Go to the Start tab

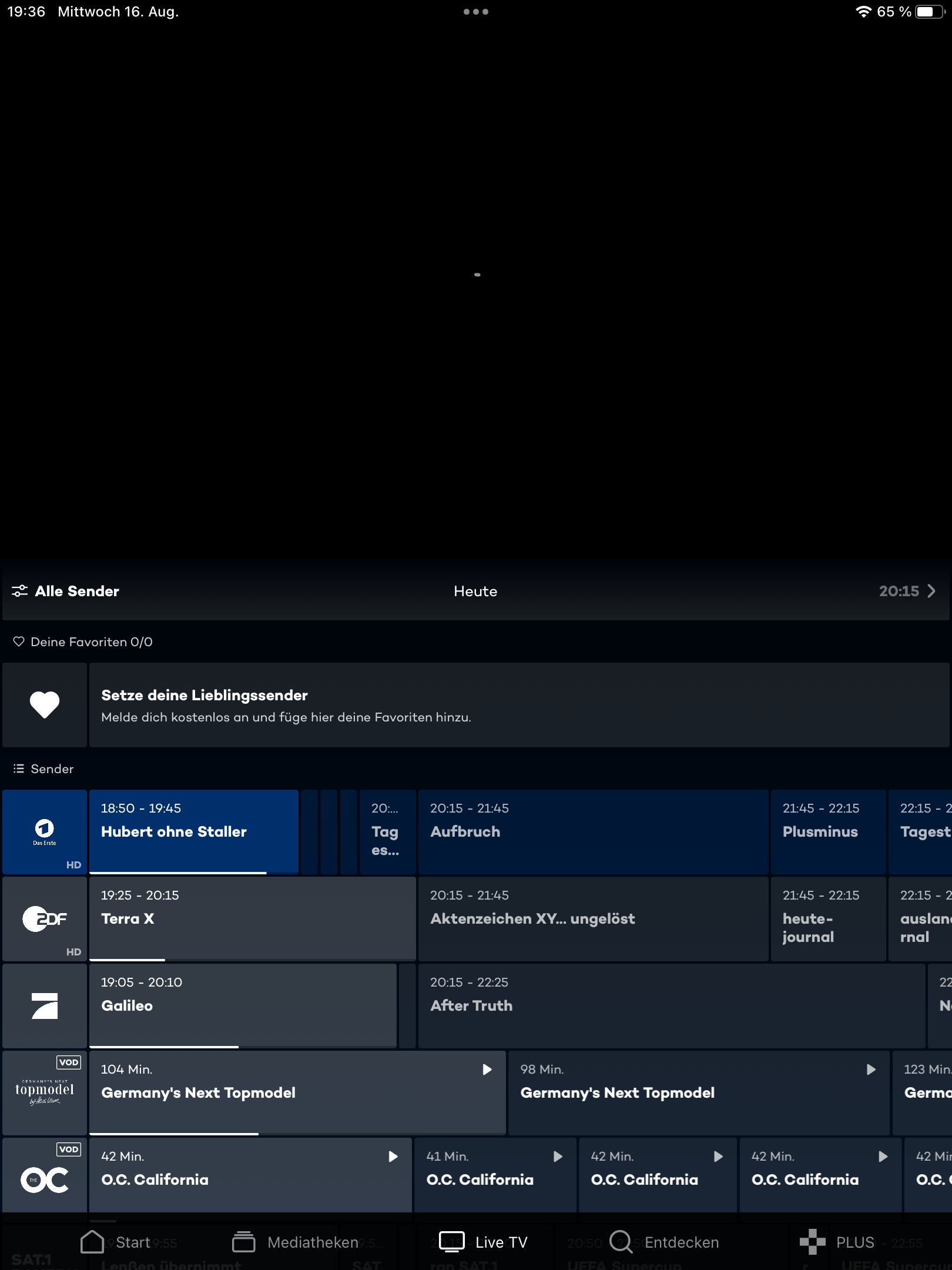pyautogui.click(x=115, y=1242)
